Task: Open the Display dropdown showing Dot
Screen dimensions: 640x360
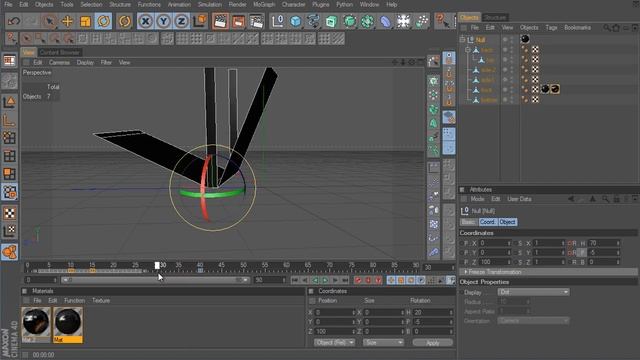Action: pyautogui.click(x=533, y=292)
